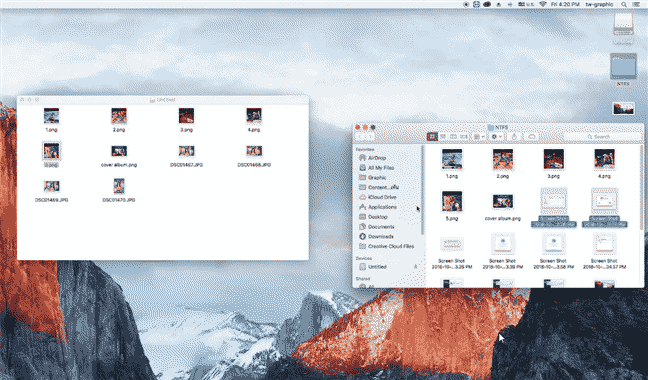
Task: Select the Untitled device in the sidebar
Action: [x=377, y=267]
